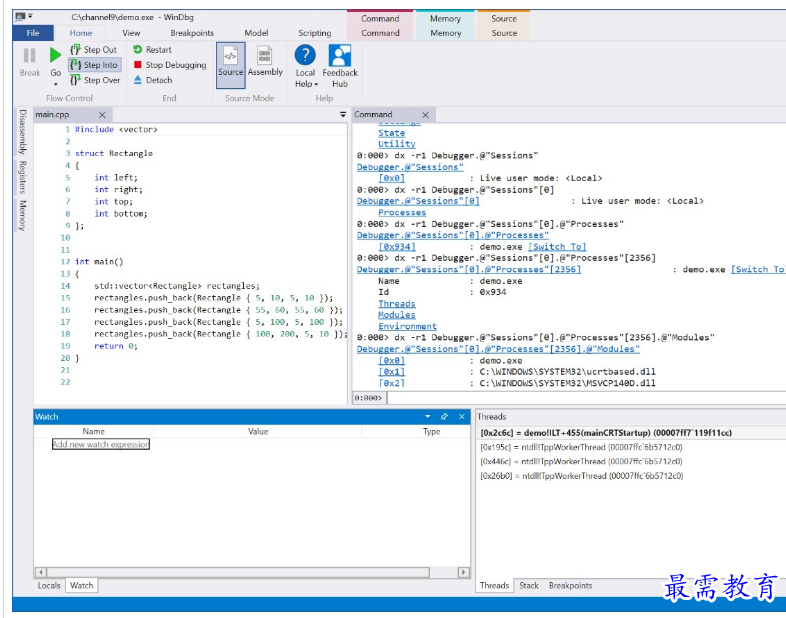
Task: Open Local Help dropdown
Action: coord(305,66)
